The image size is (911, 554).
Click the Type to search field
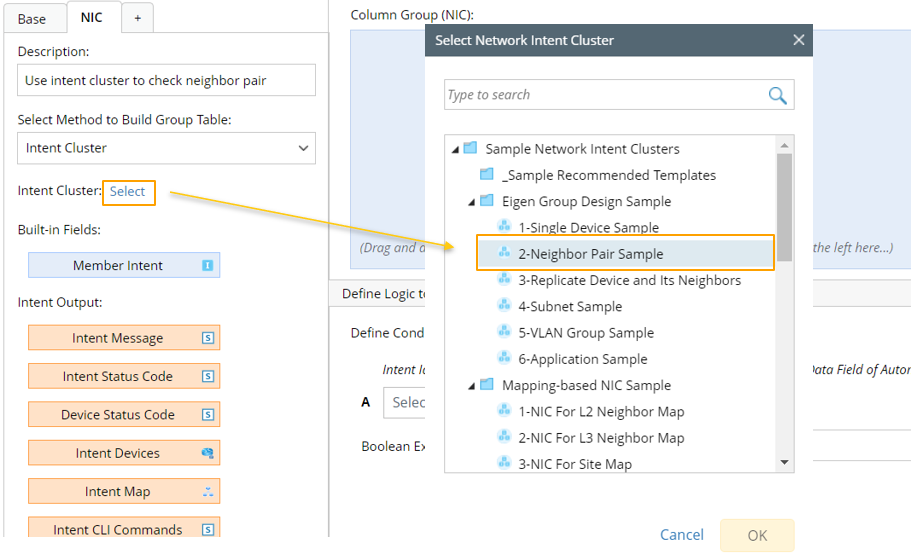tap(603, 95)
